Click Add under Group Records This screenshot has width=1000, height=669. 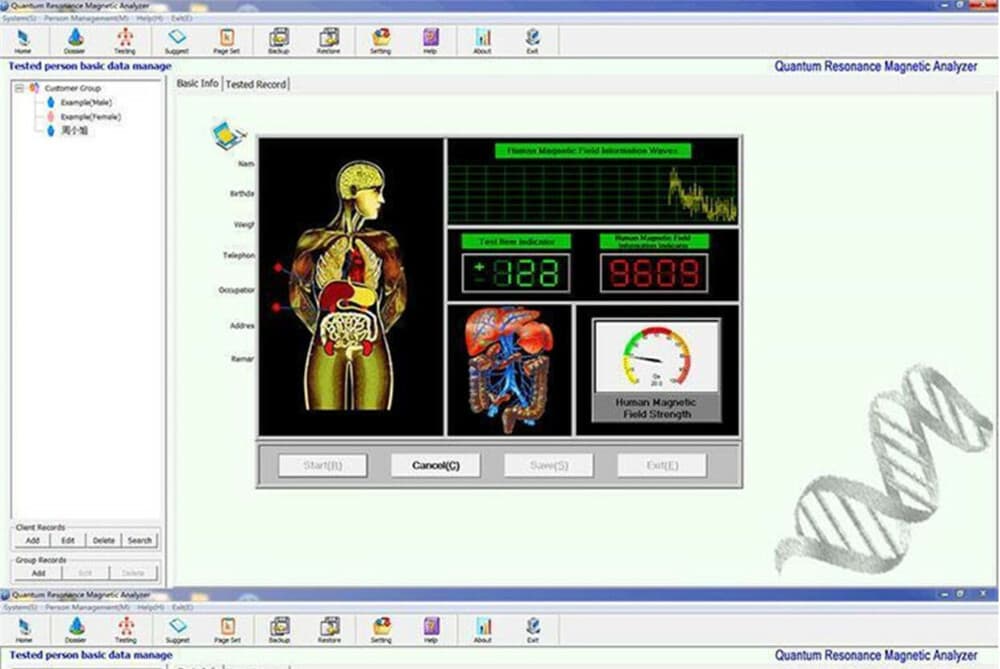[38, 573]
